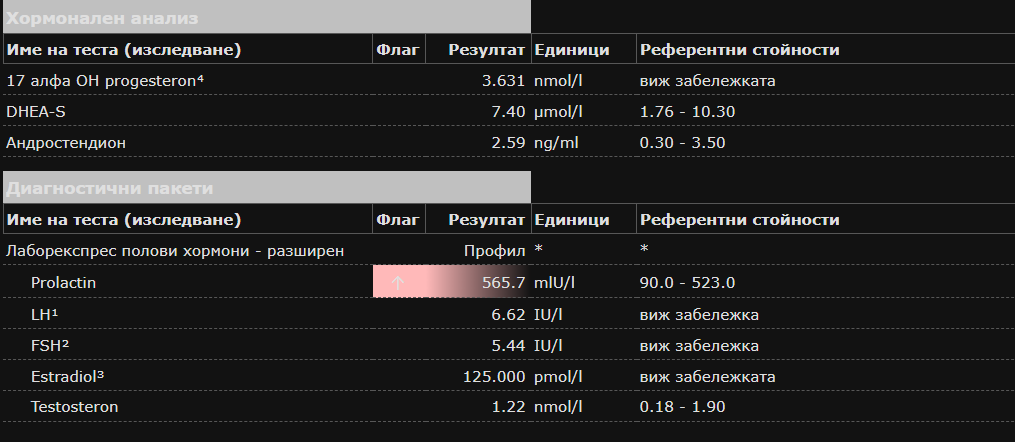1015x442 pixels.
Task: Select the Testosteron reference range 0.18 - 1.90
Action: click(x=682, y=407)
